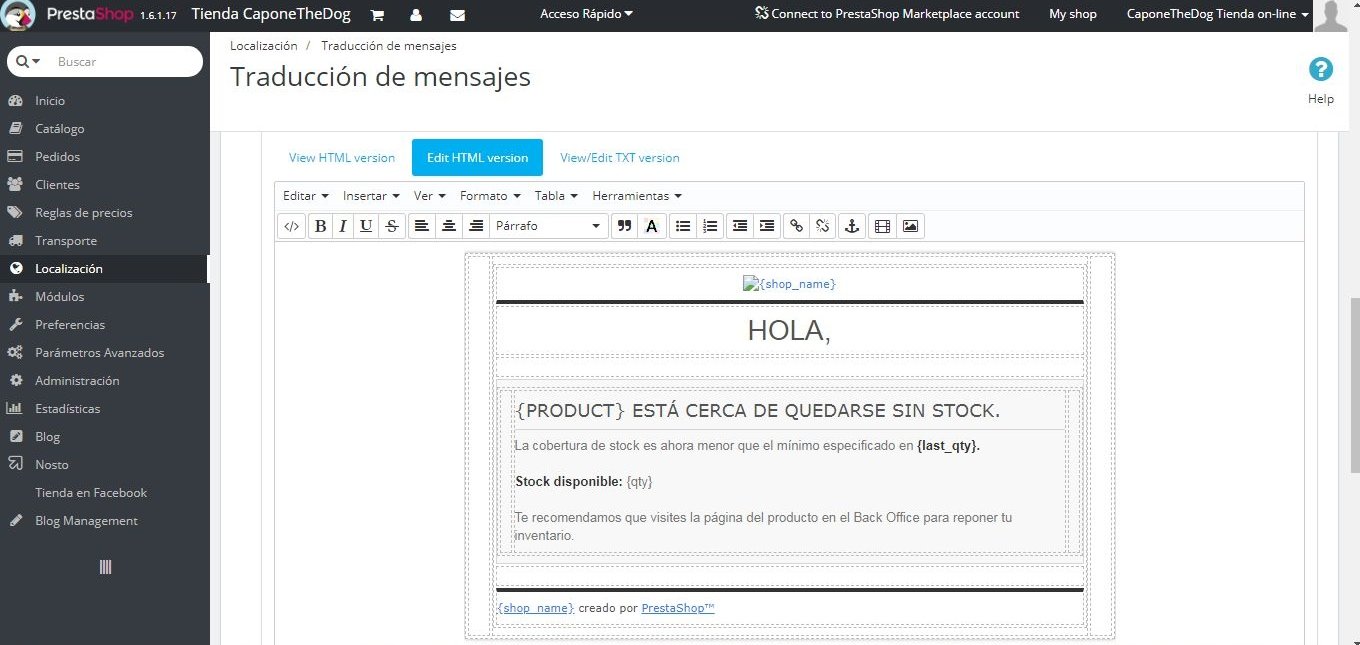Open the Insertar menu
Viewport: 1360px width, 645px height.
(371, 196)
